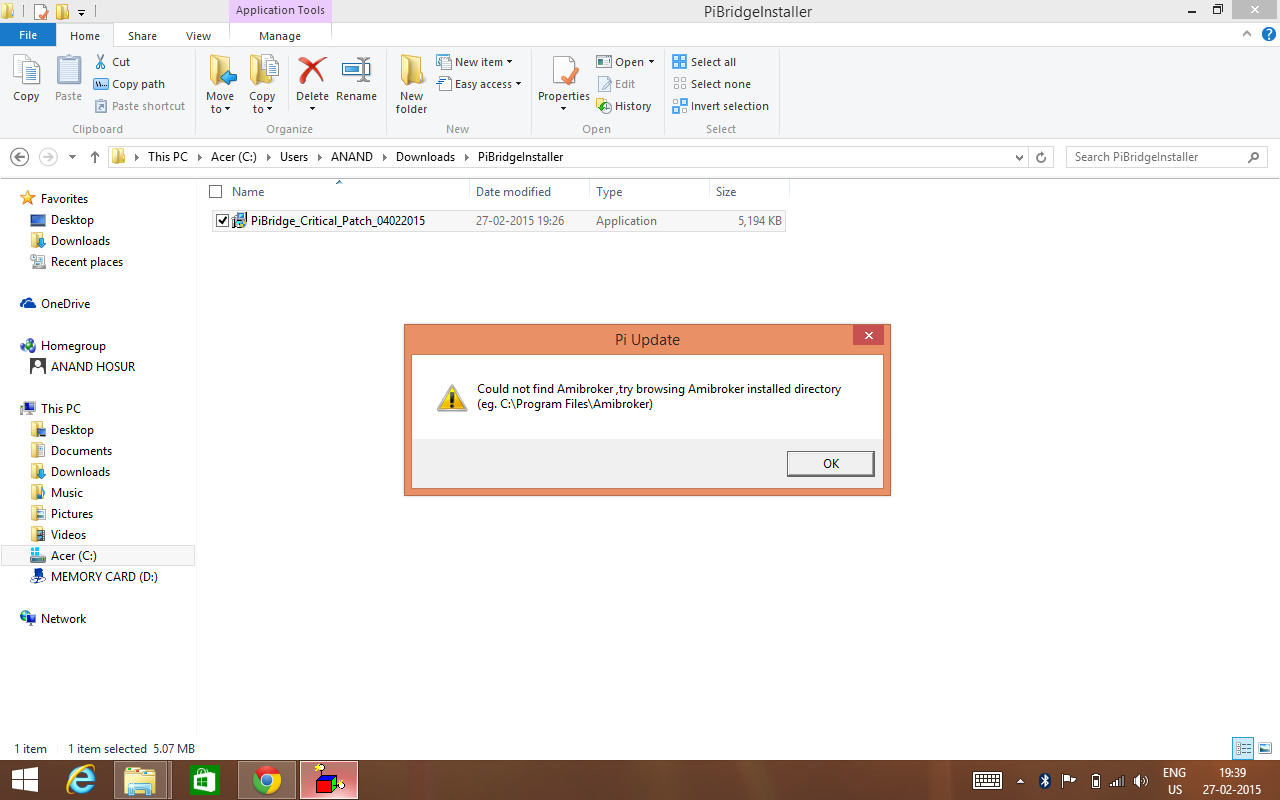This screenshot has width=1280, height=800.
Task: Open Recent places in Favorites
Action: pos(86,262)
